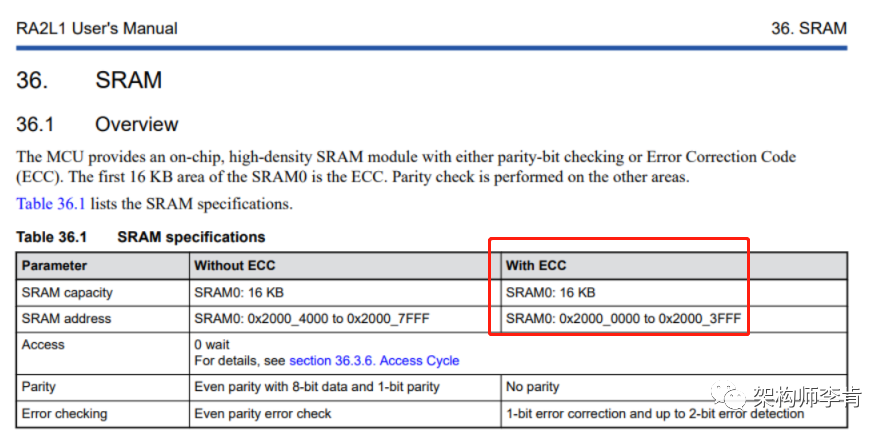Click the SRAM capacity row label
This screenshot has width=891, height=436.
(x=67, y=293)
